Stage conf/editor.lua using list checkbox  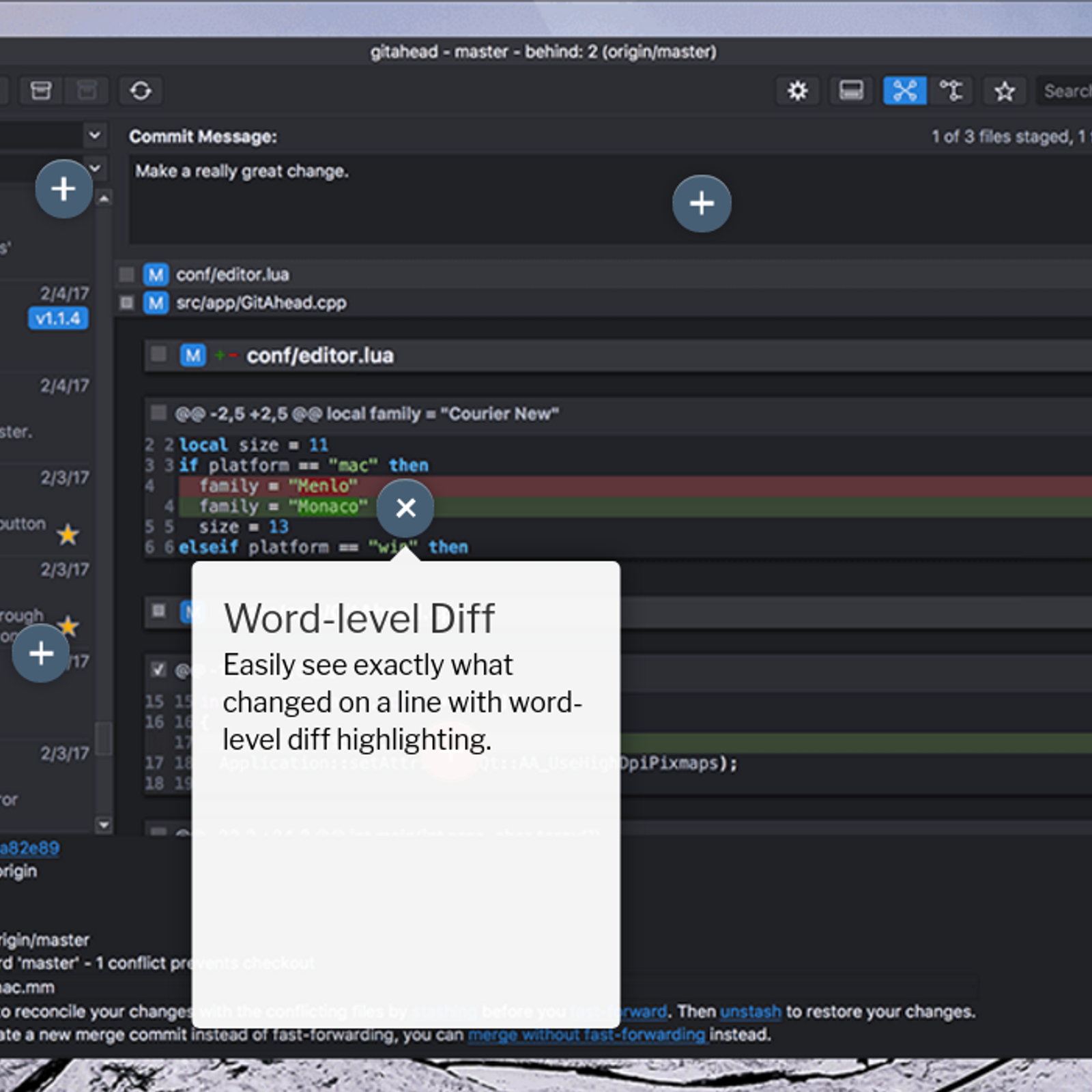(x=127, y=274)
